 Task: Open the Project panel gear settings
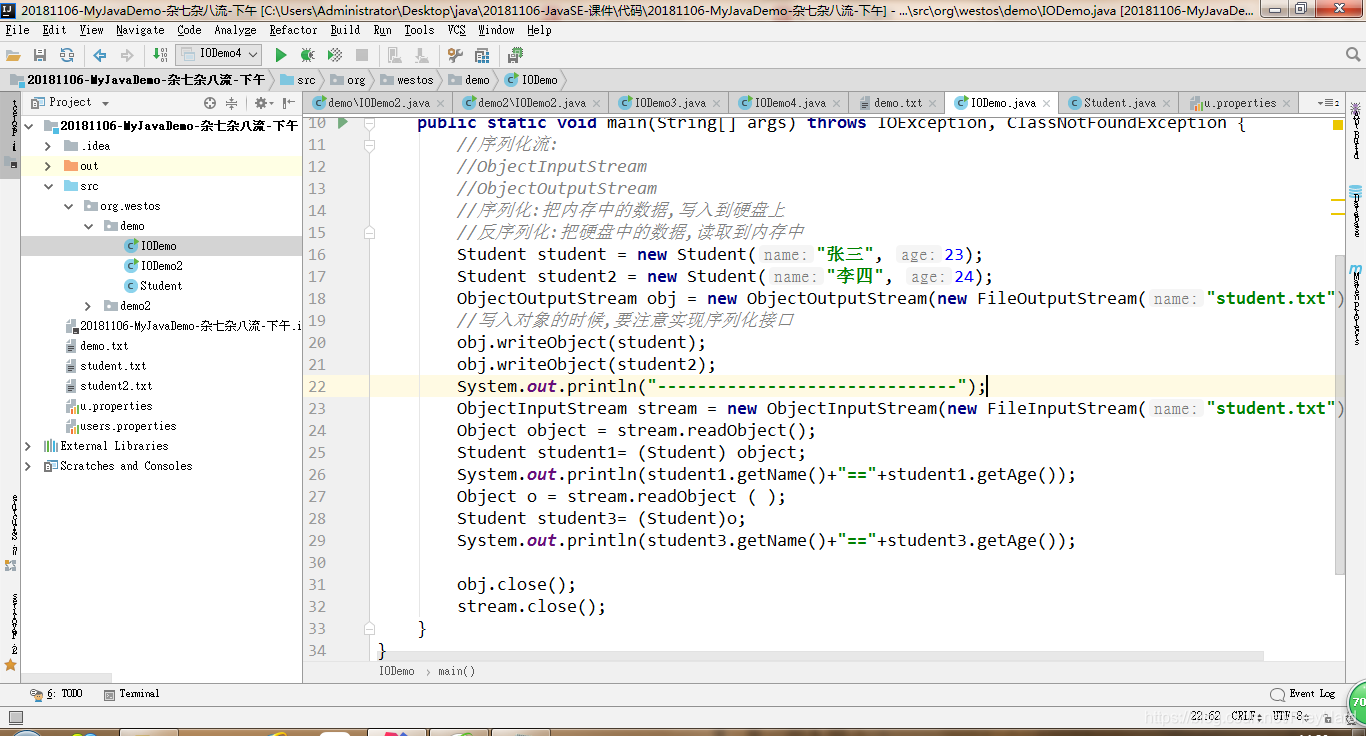tap(263, 103)
